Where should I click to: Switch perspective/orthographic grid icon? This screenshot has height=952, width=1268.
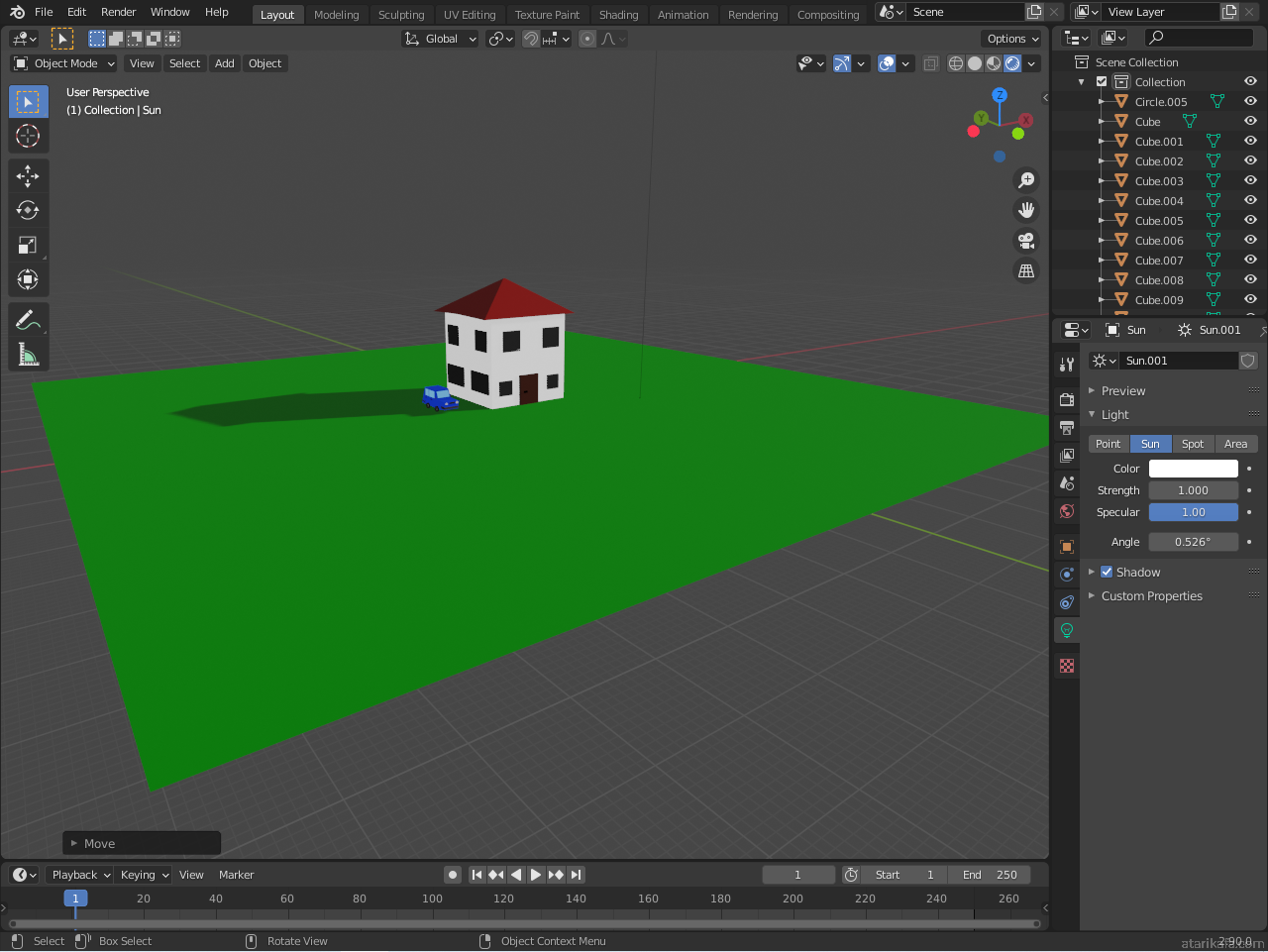pos(1026,270)
